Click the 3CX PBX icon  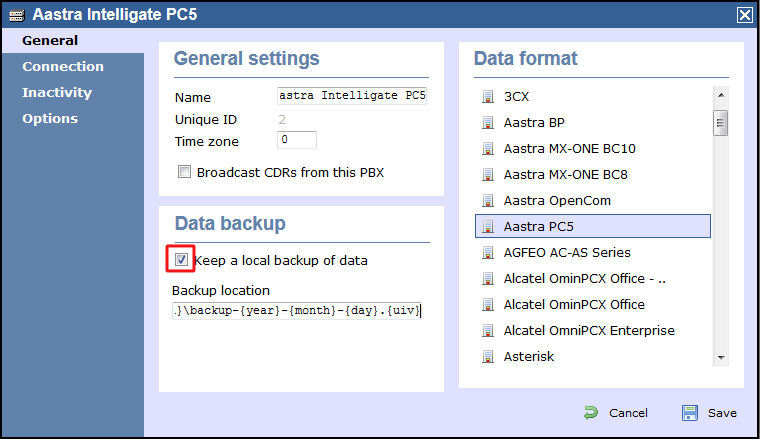[x=488, y=97]
